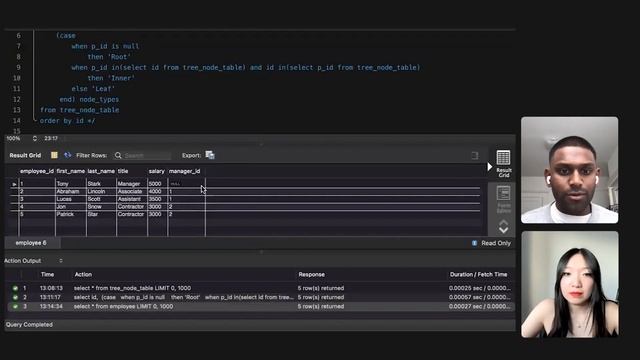Select action row 'select * from tree_node_table LIMIT 0, 1000'
This screenshot has width=640, height=360.
pos(260,288)
